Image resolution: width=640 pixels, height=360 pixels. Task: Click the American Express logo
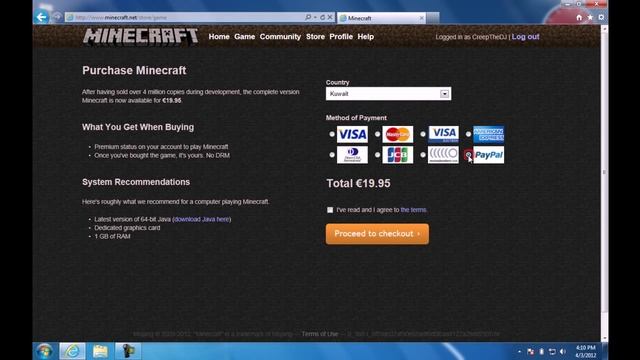(489, 134)
